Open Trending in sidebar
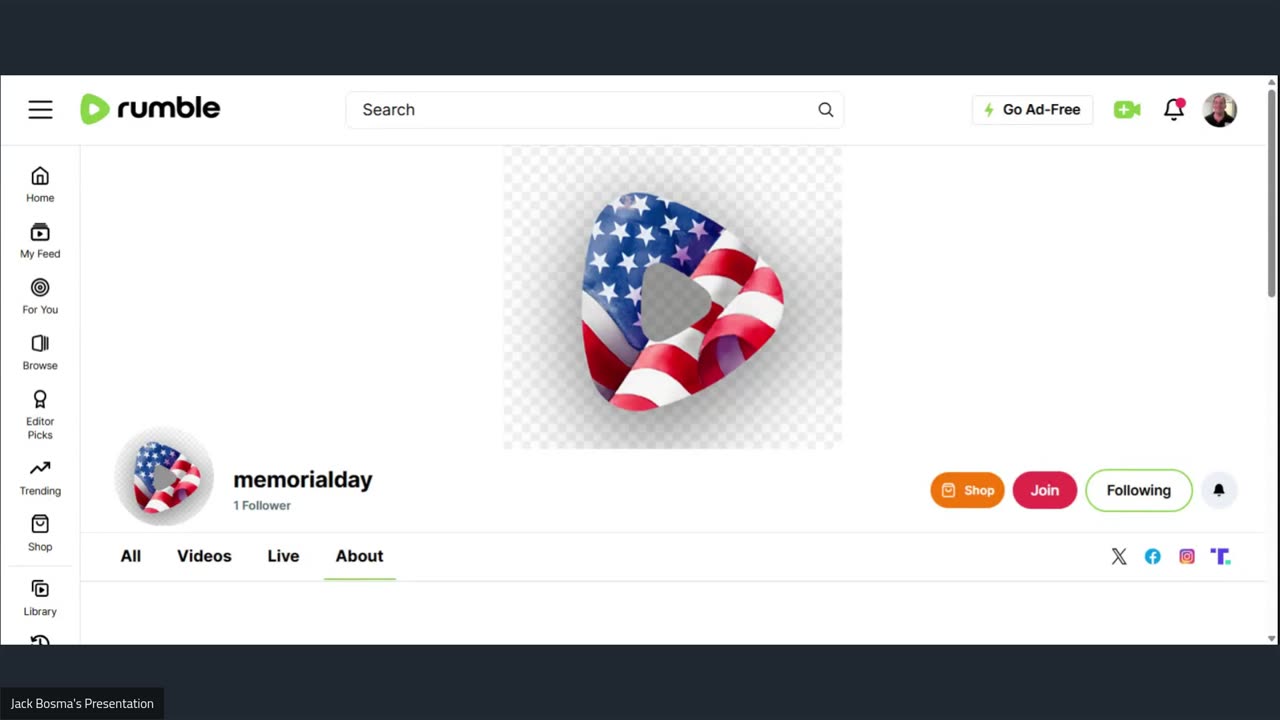 click(x=40, y=478)
